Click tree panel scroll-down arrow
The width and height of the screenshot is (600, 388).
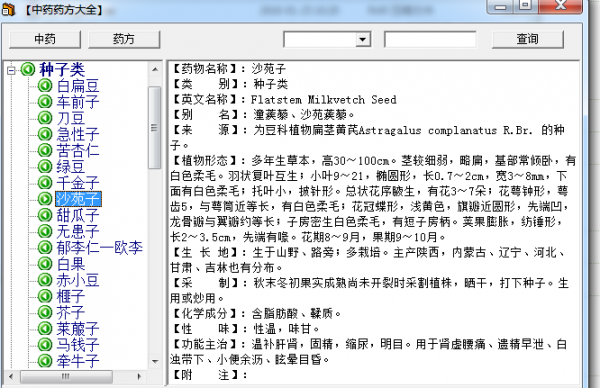click(x=155, y=361)
